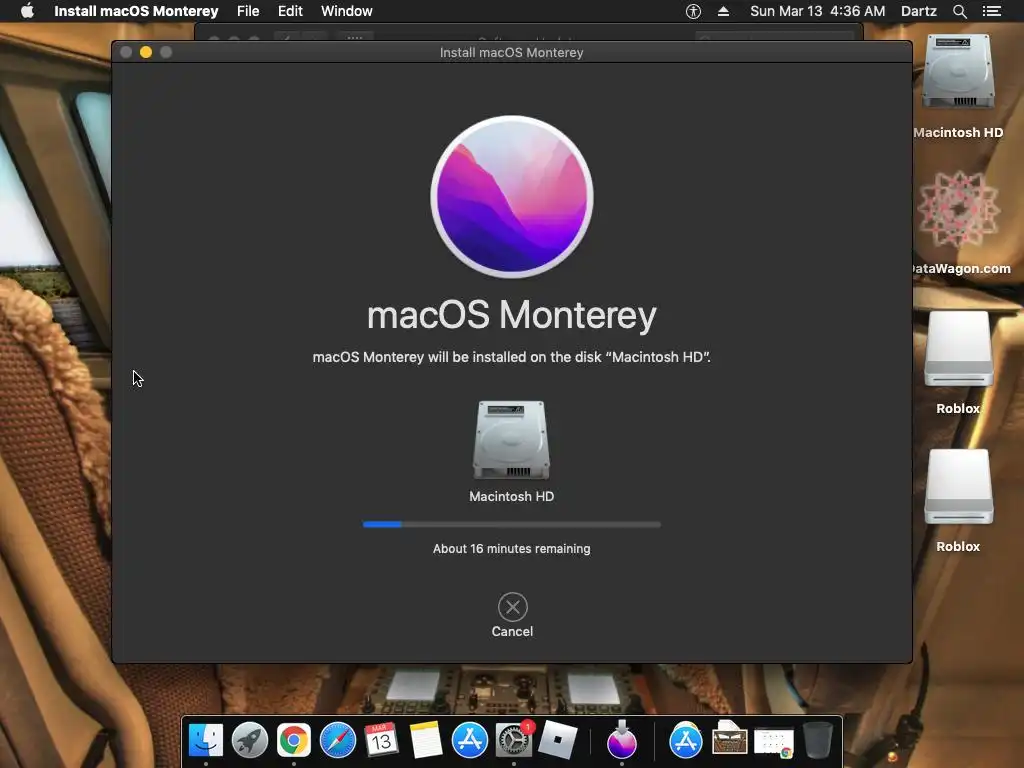Open the Trash in the Dock

pyautogui.click(x=818, y=740)
